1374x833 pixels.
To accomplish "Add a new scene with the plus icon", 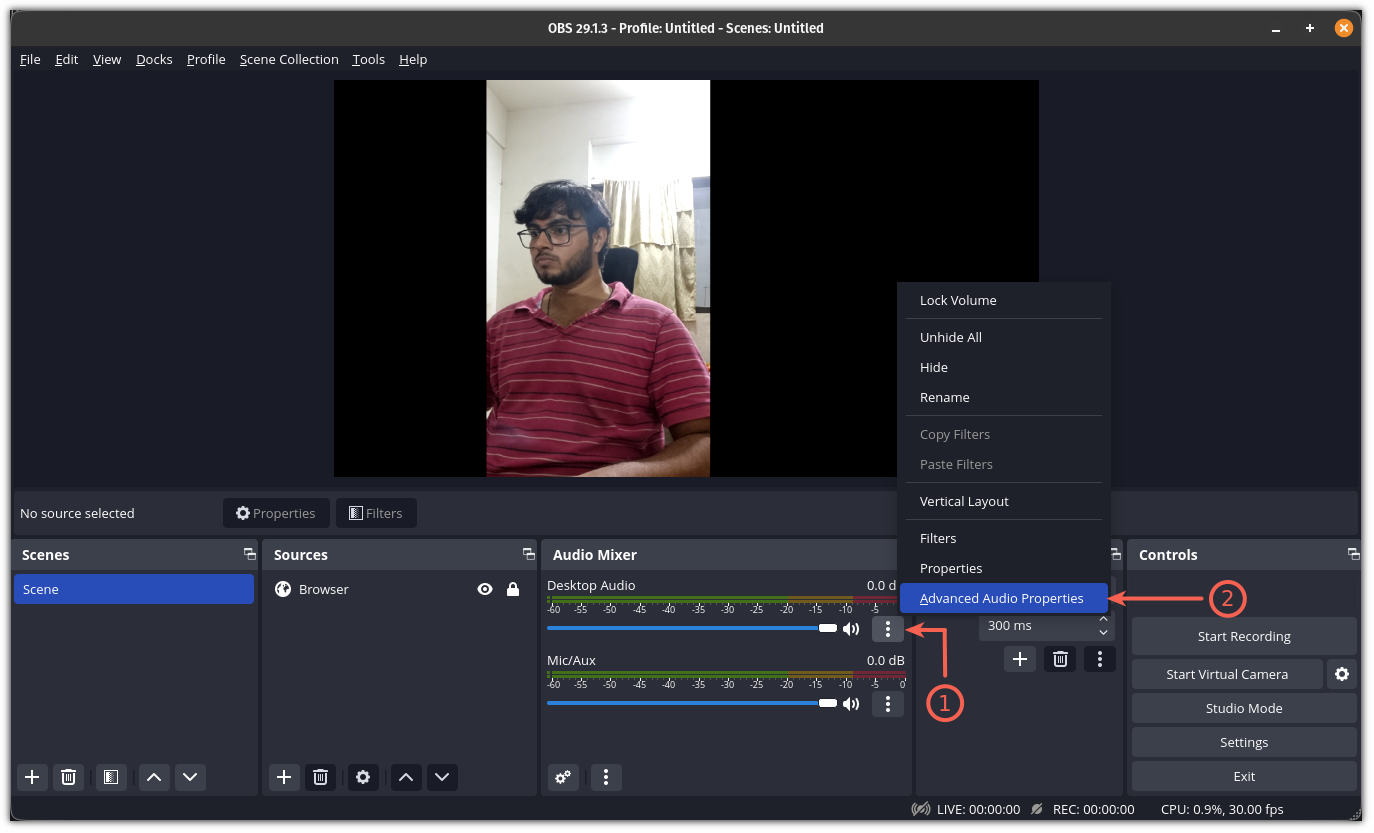I will [31, 777].
